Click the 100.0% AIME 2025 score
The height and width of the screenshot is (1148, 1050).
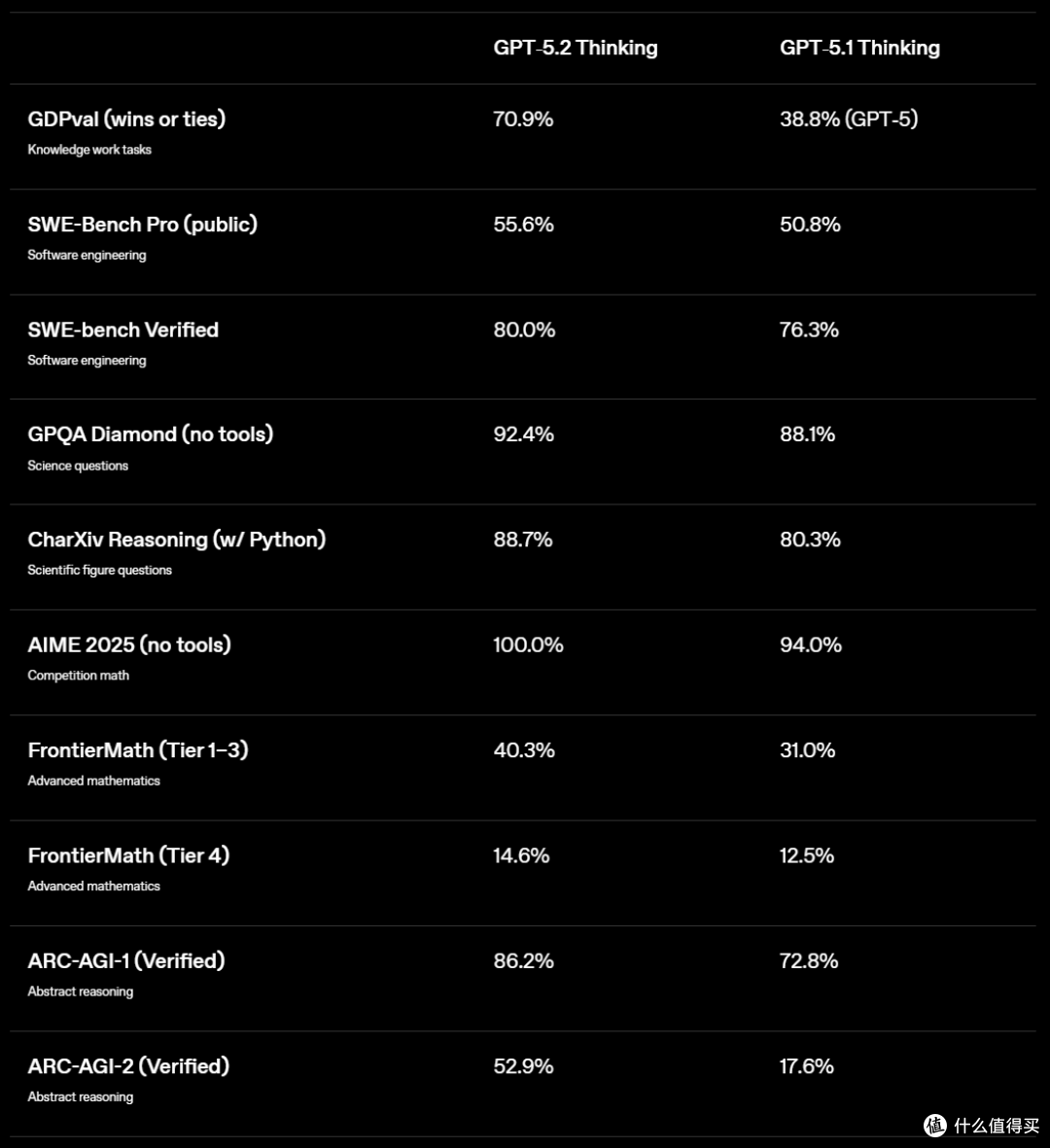tap(528, 645)
